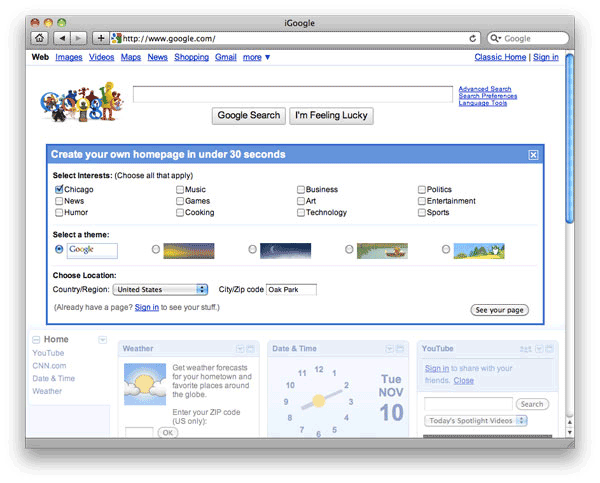600x483 pixels.
Task: Close the Create your own homepage panel
Action: [x=533, y=155]
